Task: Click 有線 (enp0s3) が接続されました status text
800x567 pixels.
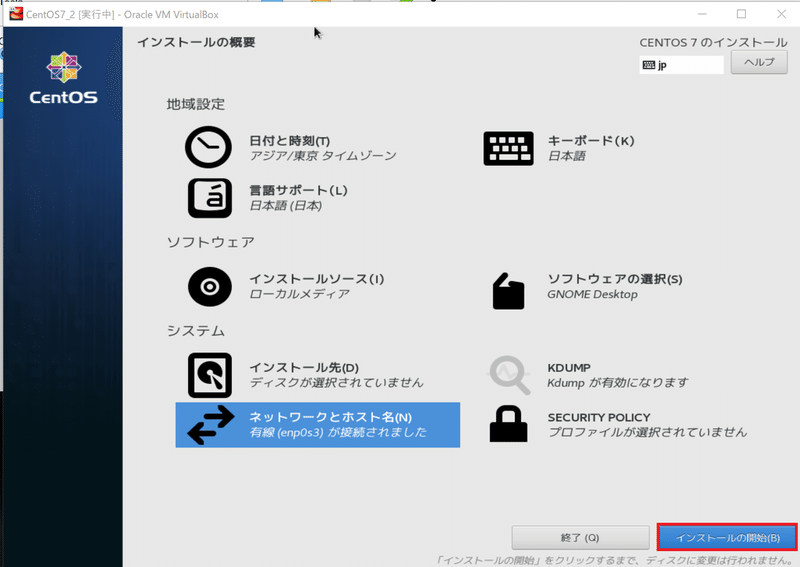Action: (338, 432)
